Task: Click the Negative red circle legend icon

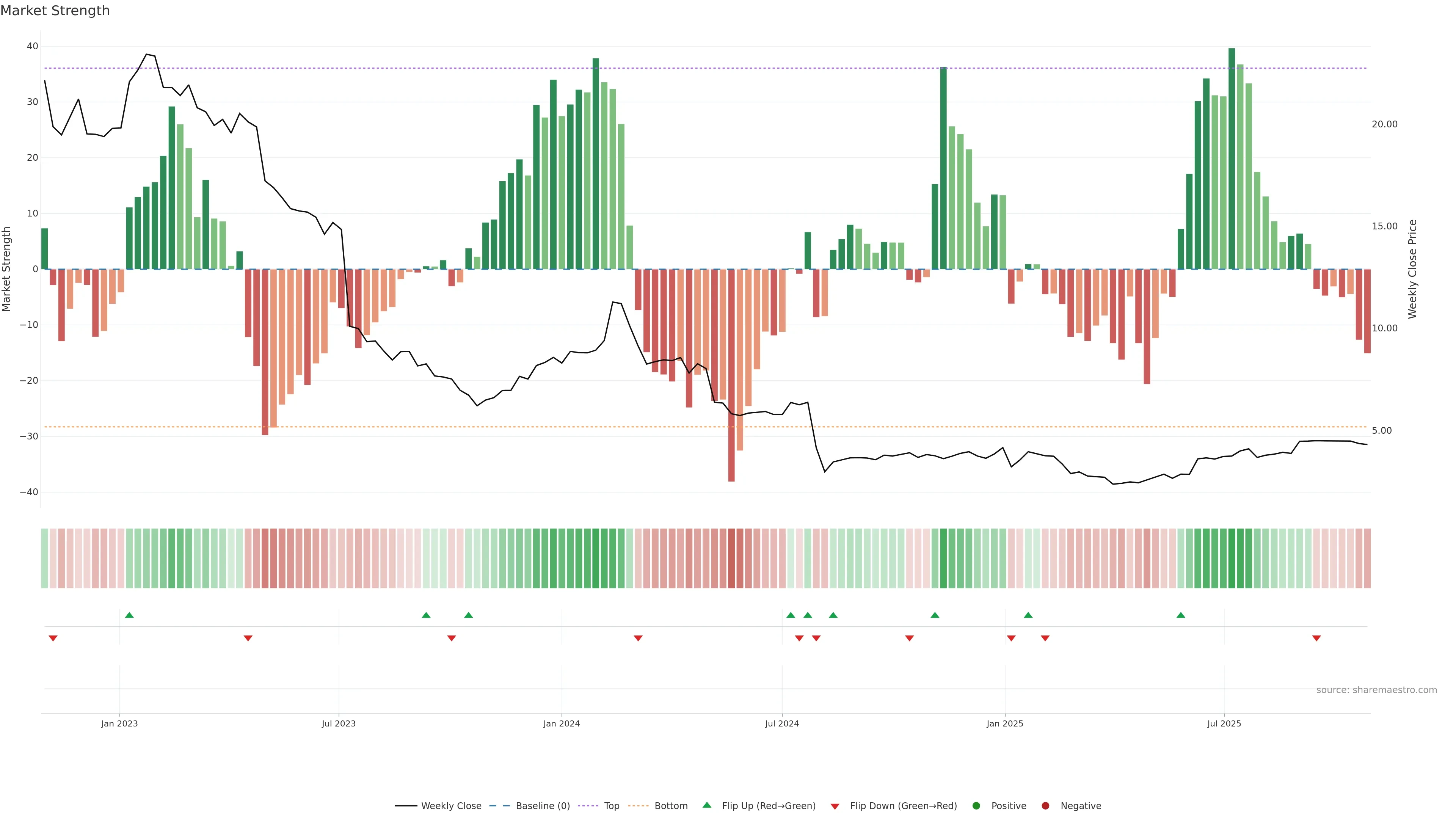Action: 1045,805
